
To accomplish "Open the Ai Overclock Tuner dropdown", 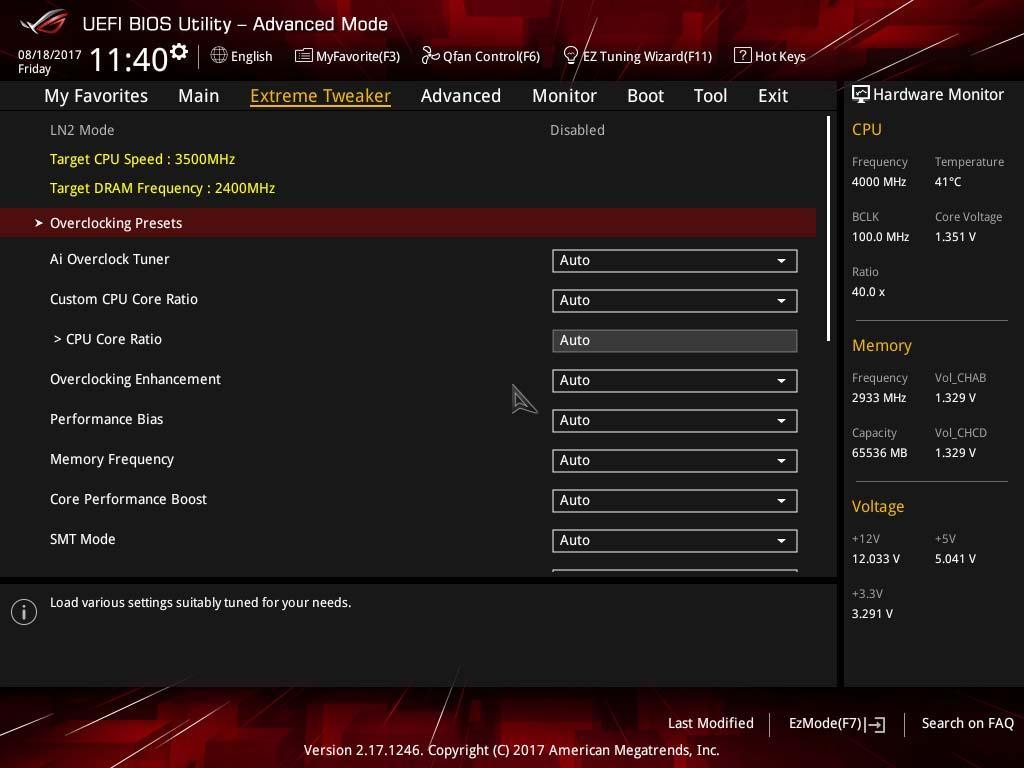I will (675, 261).
